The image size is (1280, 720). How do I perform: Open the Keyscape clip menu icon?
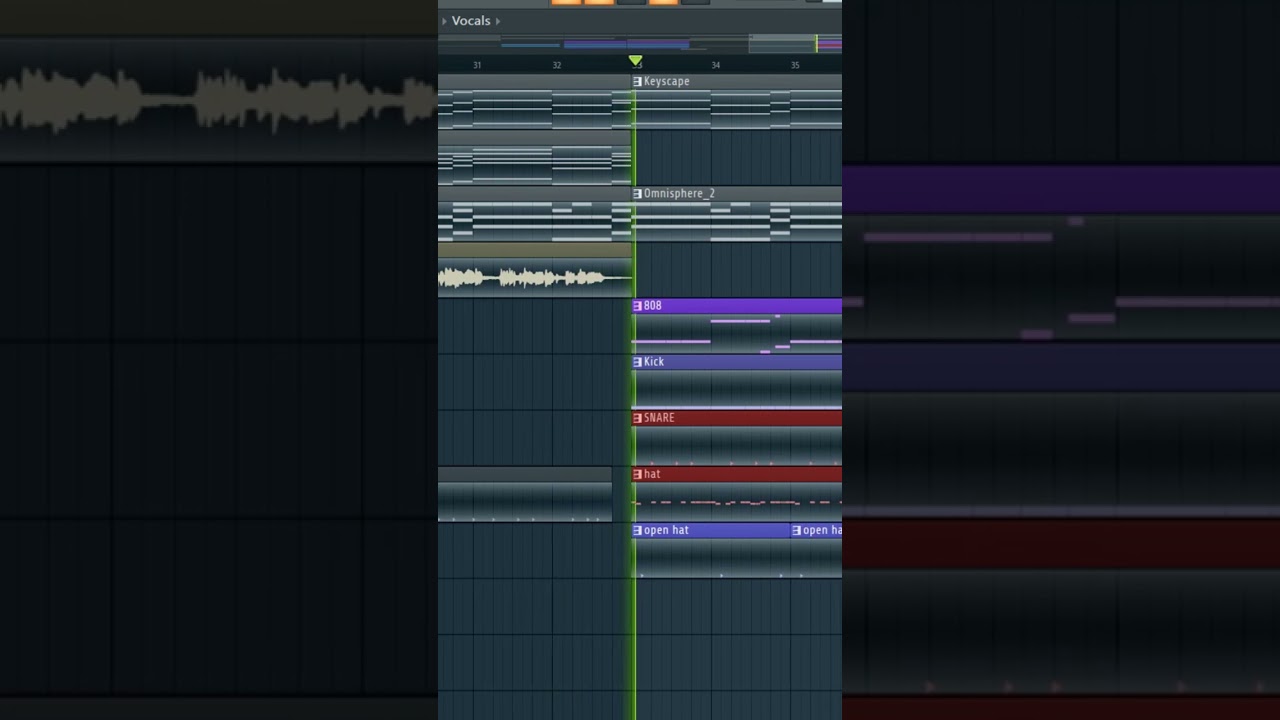click(638, 81)
